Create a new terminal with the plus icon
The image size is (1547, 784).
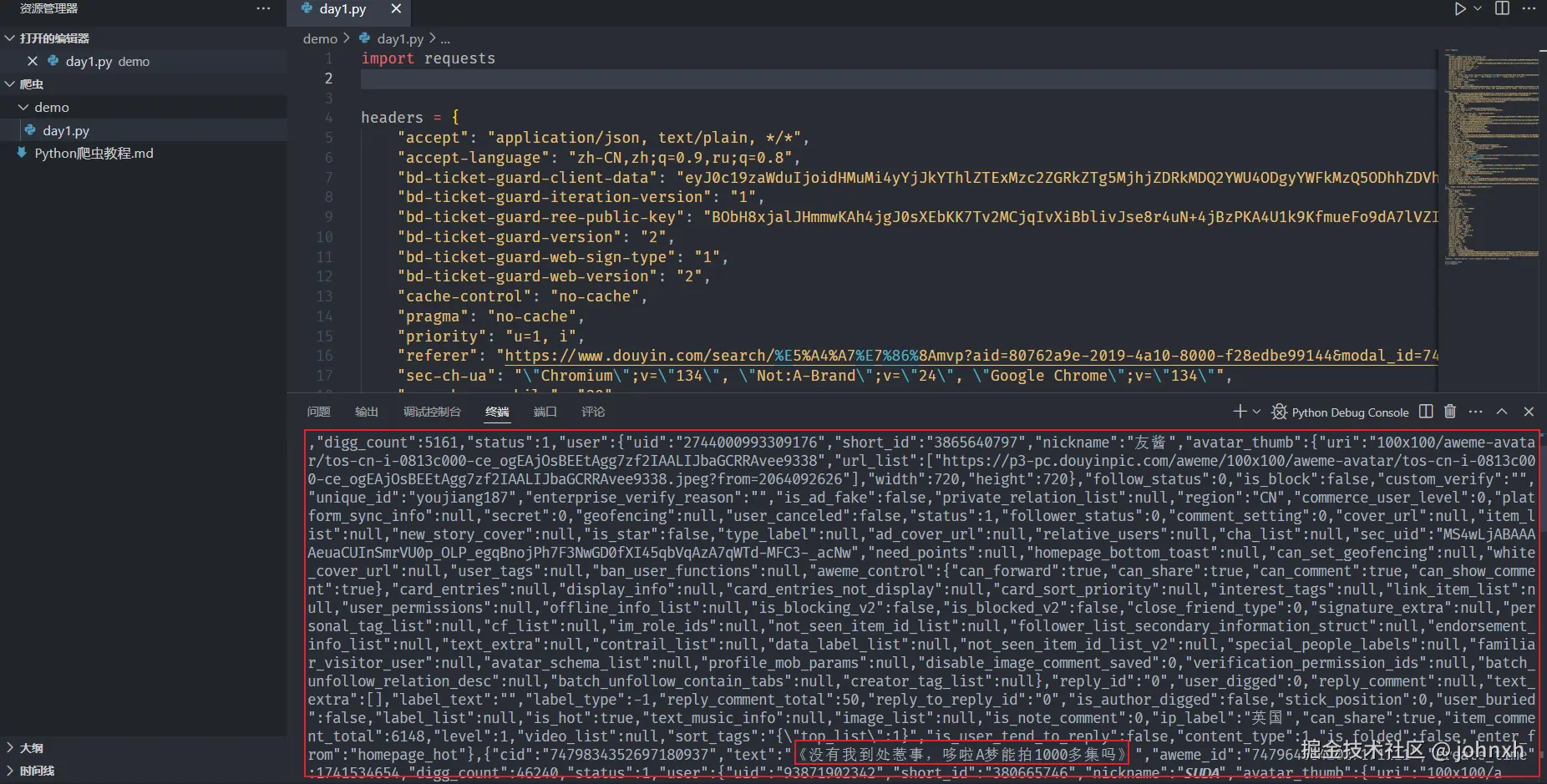pyautogui.click(x=1240, y=412)
